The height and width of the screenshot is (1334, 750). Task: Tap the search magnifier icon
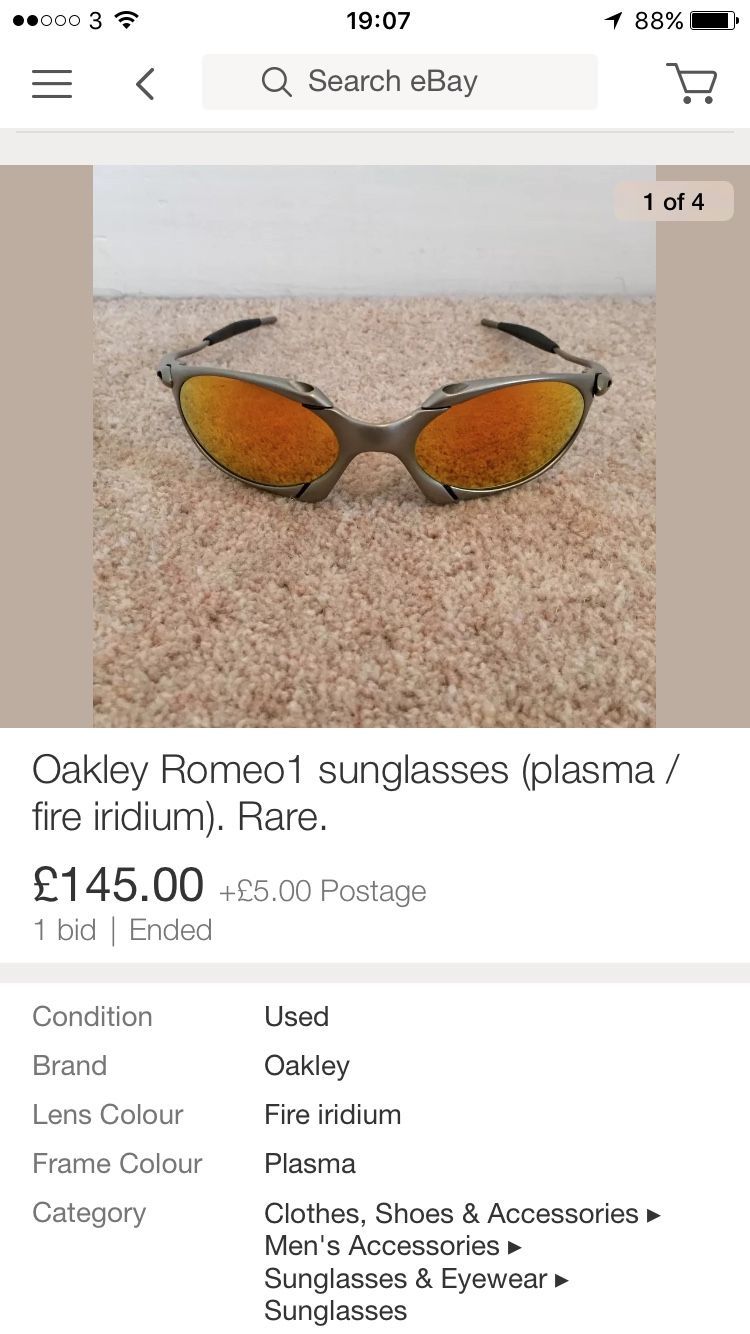(276, 82)
